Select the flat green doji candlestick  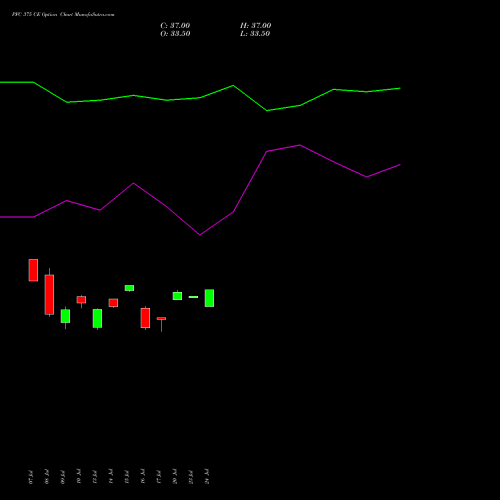[193, 297]
